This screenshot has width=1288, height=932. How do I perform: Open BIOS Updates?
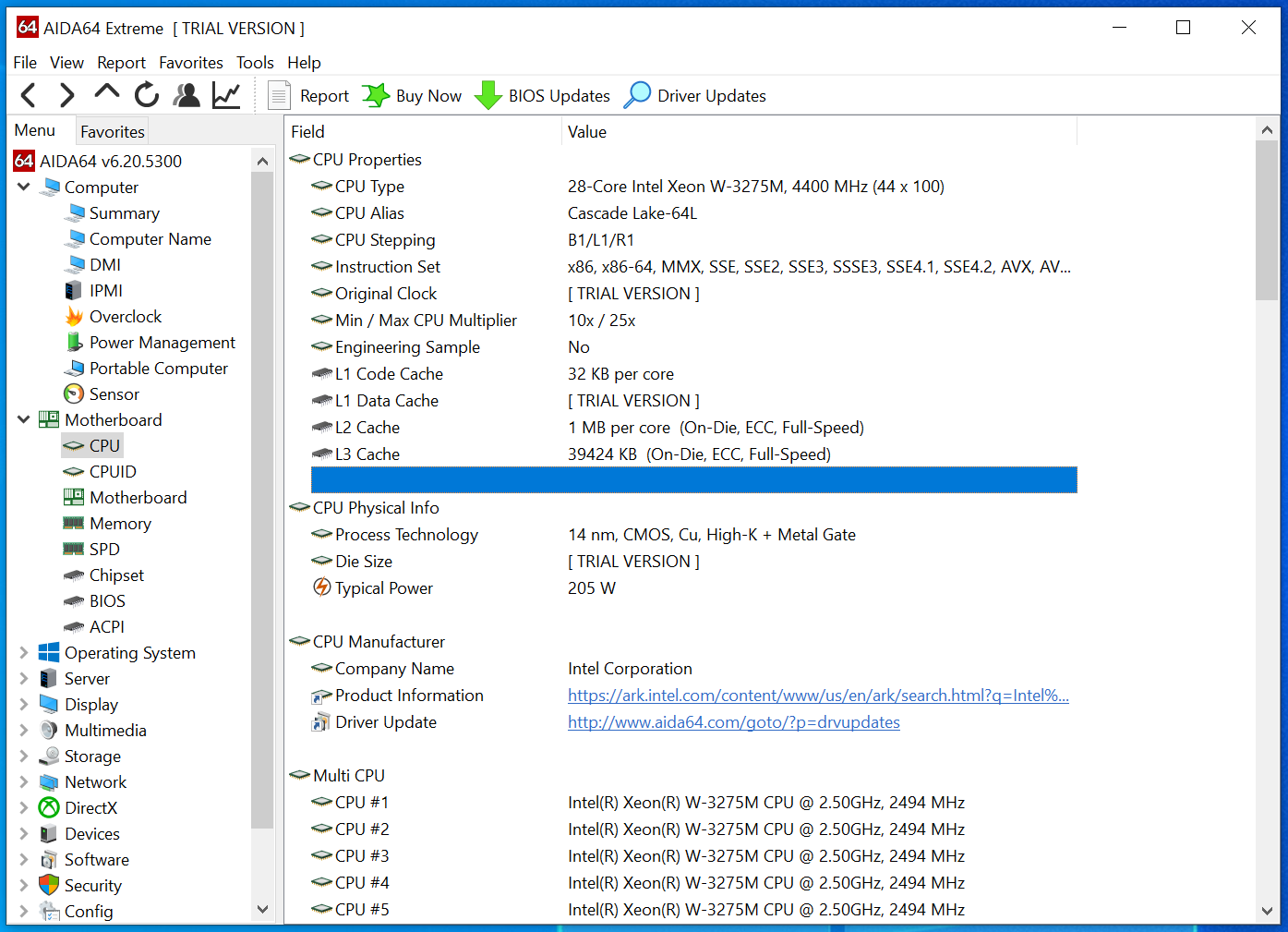pyautogui.click(x=542, y=95)
